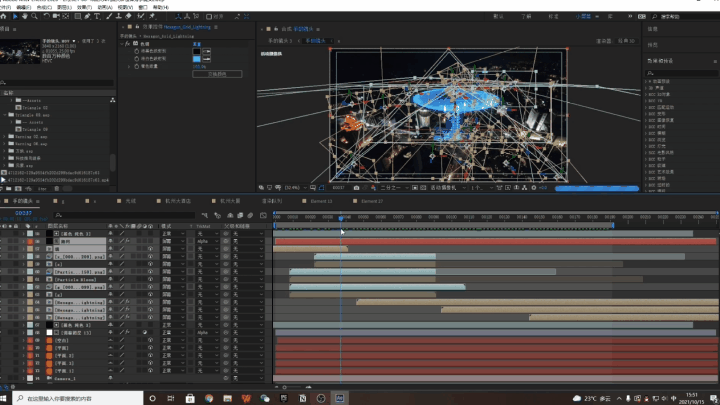Select the Hand tool
The height and width of the screenshot is (405, 720).
point(24,16)
